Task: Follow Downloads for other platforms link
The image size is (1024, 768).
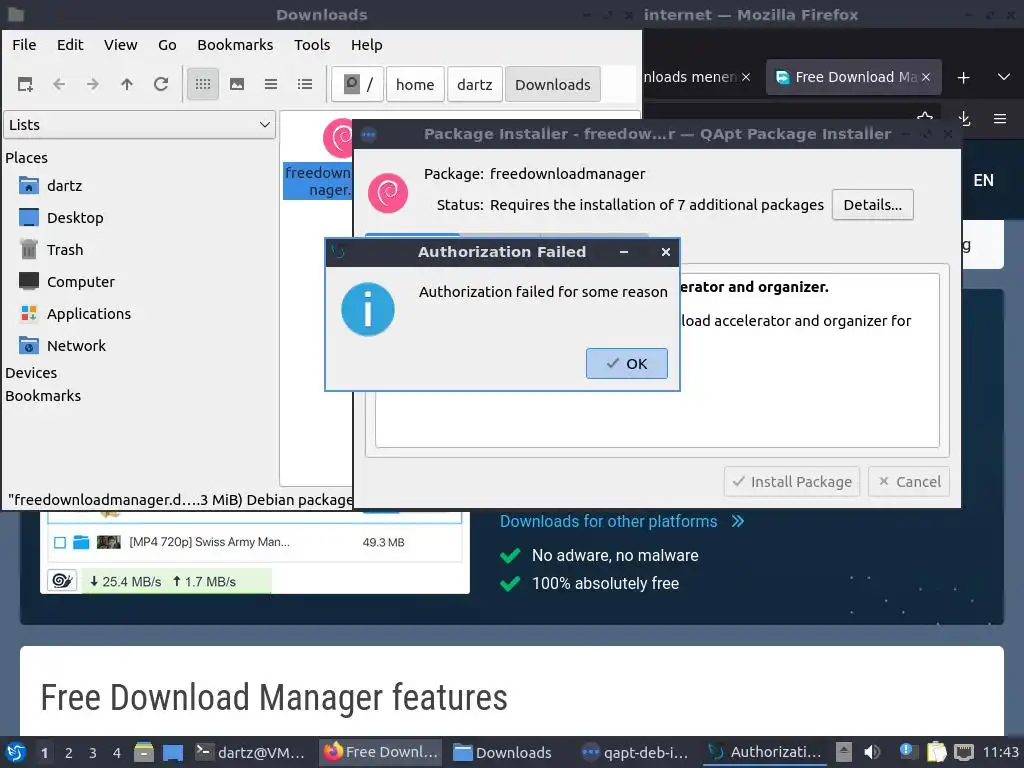Action: tap(622, 521)
